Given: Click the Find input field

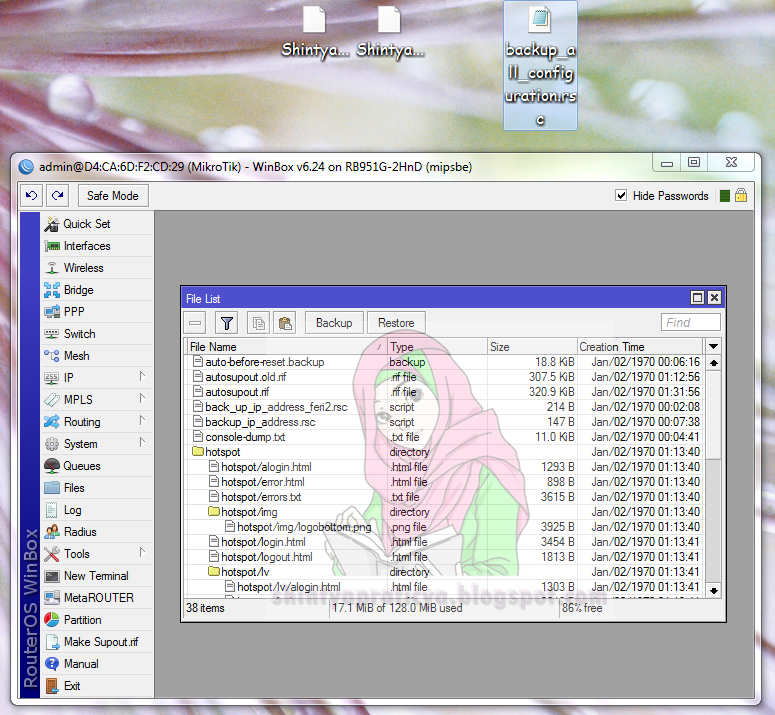Looking at the screenshot, I should pos(690,323).
